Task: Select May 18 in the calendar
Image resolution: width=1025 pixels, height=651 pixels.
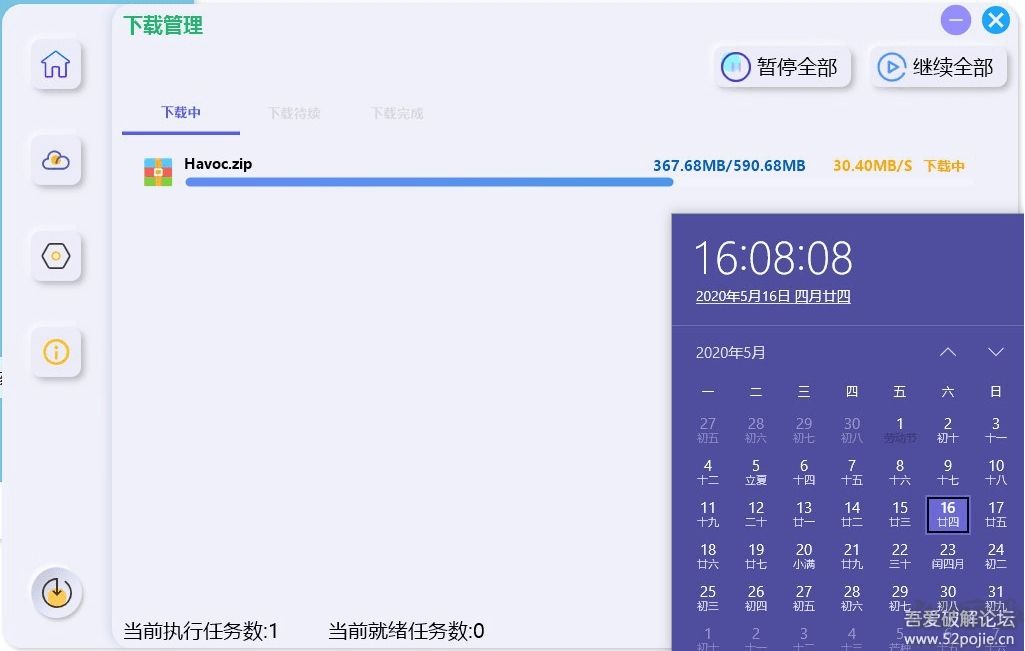Action: [708, 556]
